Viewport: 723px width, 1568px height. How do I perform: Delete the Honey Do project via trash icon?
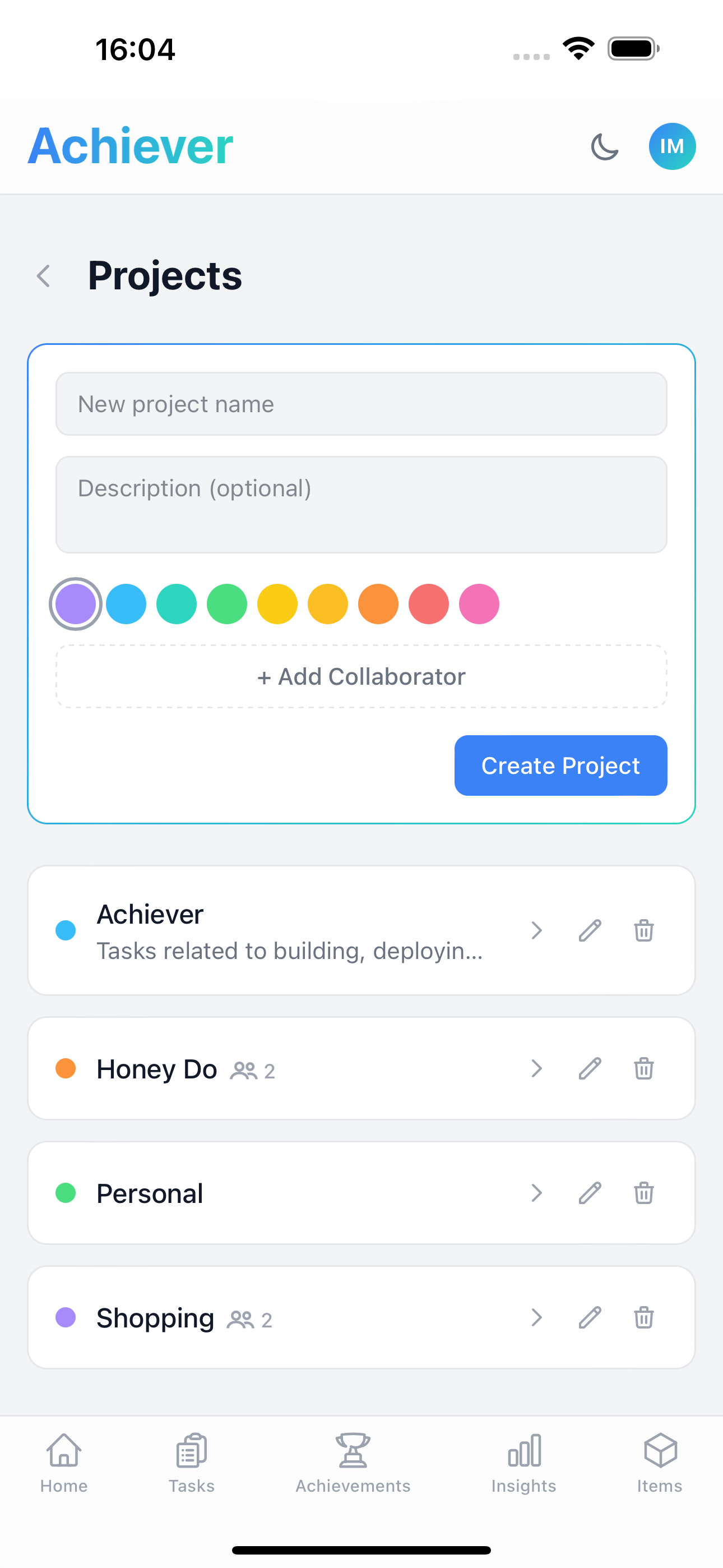tap(644, 1069)
